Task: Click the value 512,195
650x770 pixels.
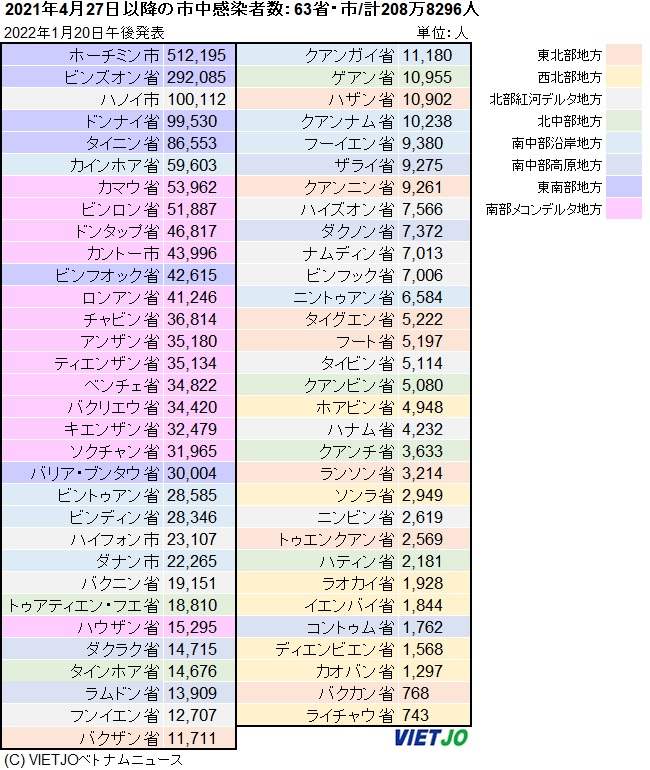Action: click(x=196, y=55)
